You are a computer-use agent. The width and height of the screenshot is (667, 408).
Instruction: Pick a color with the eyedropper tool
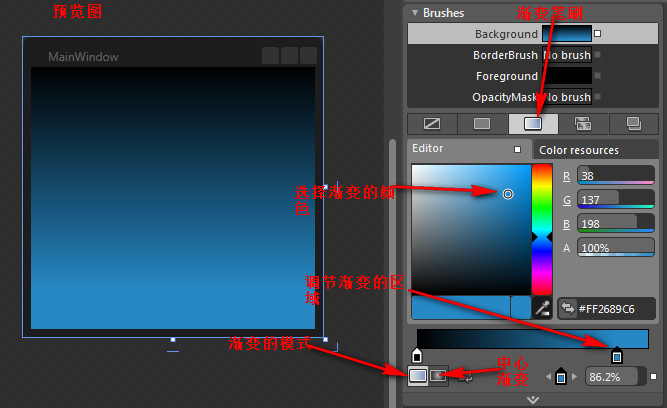pos(542,308)
